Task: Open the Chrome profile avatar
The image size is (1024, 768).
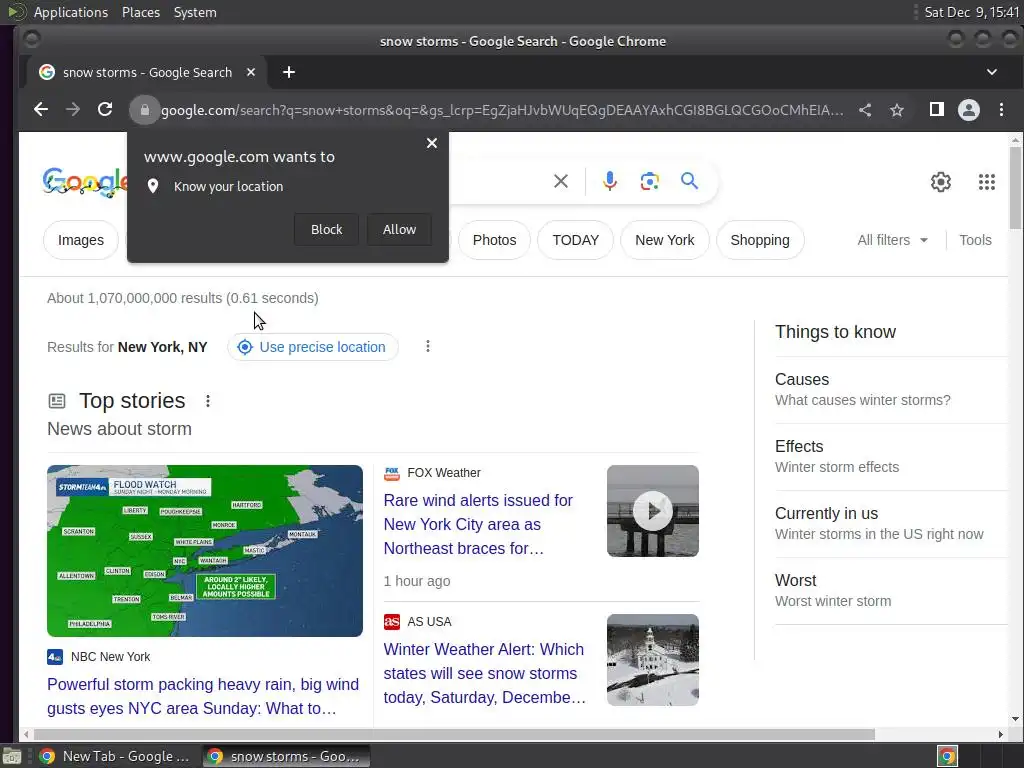Action: (x=969, y=110)
